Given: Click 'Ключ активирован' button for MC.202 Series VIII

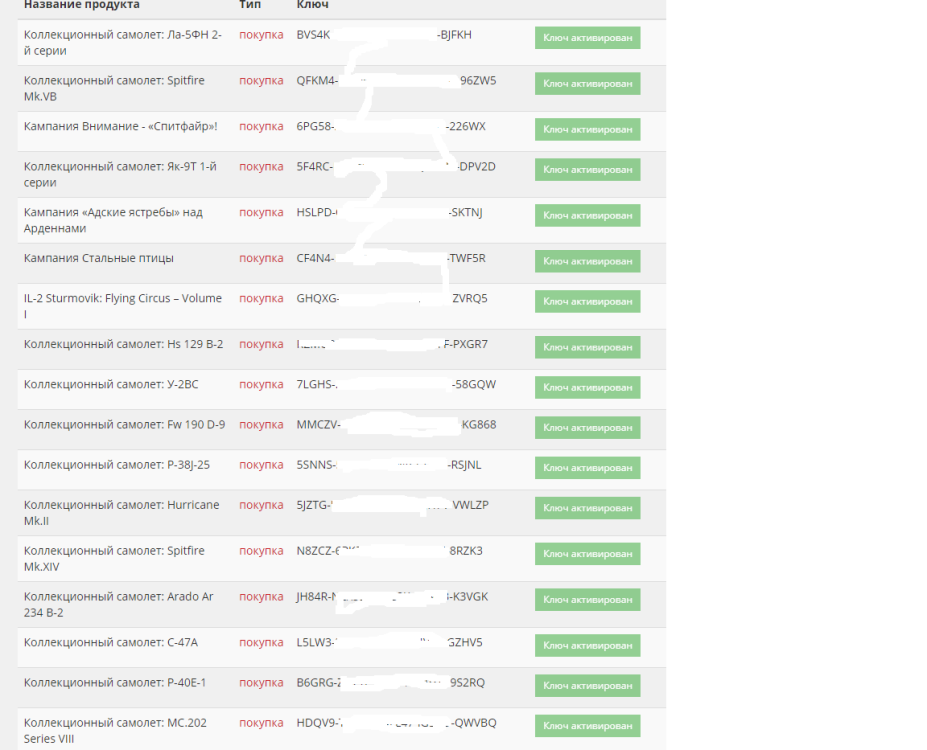Looking at the screenshot, I should [x=587, y=726].
